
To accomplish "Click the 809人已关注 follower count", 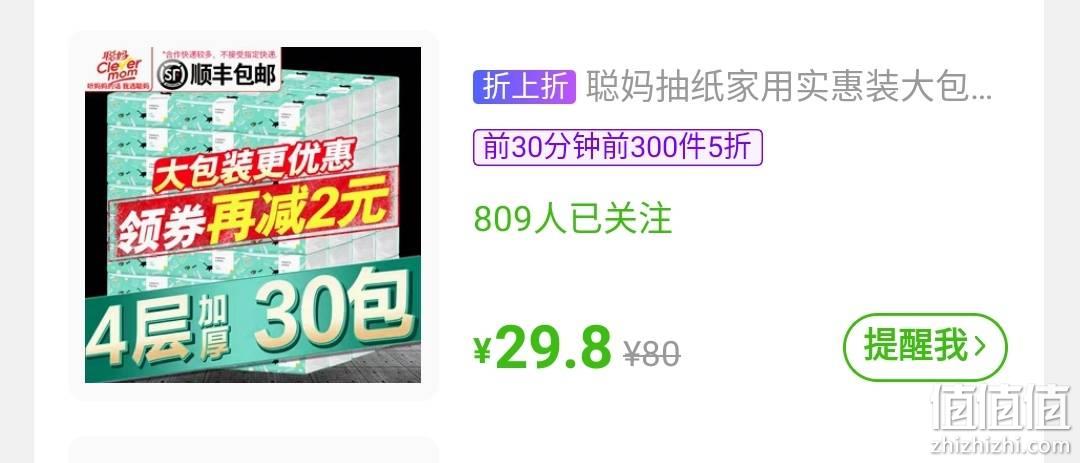I will tap(572, 219).
